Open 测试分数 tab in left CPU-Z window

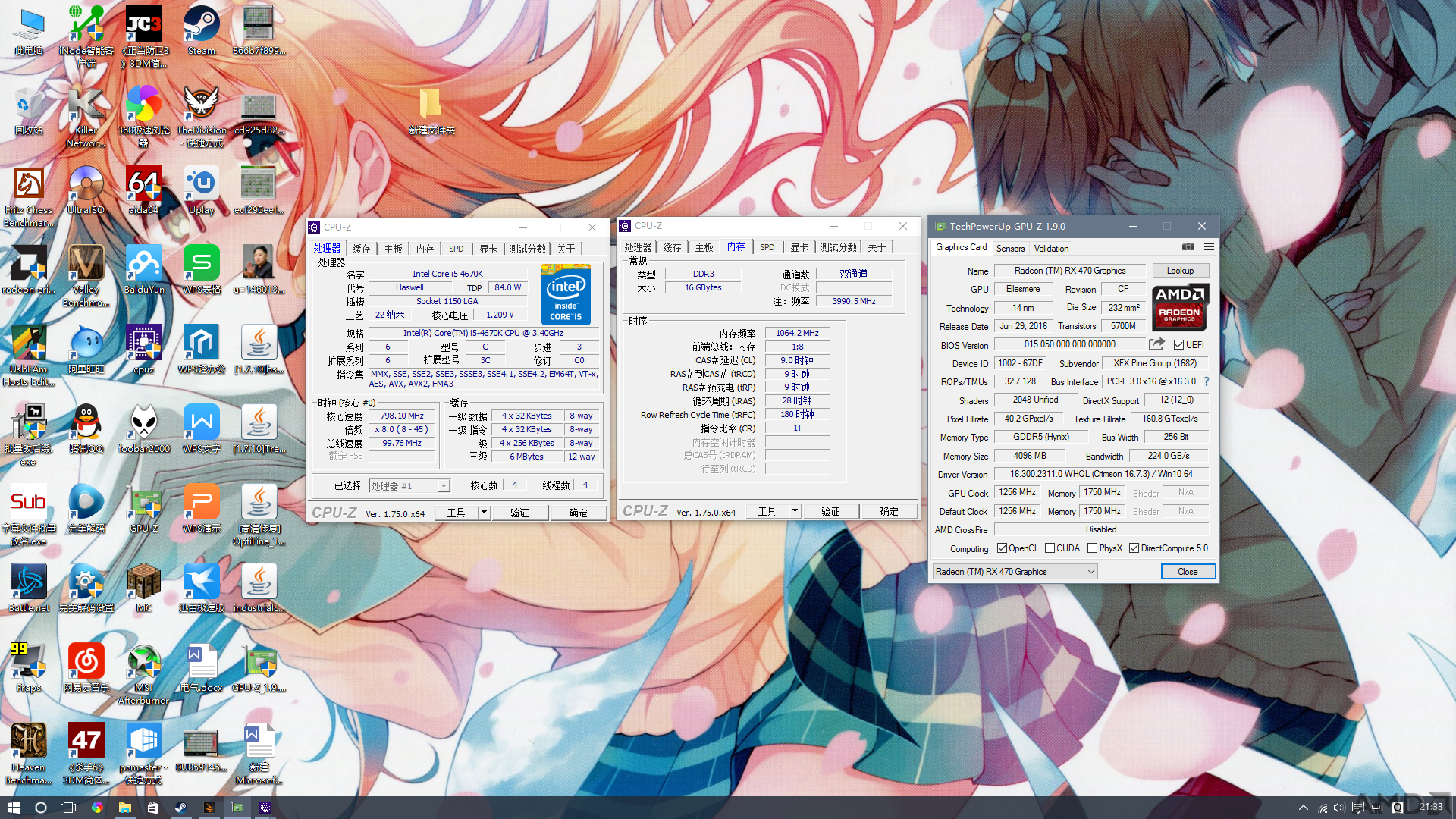pos(527,249)
